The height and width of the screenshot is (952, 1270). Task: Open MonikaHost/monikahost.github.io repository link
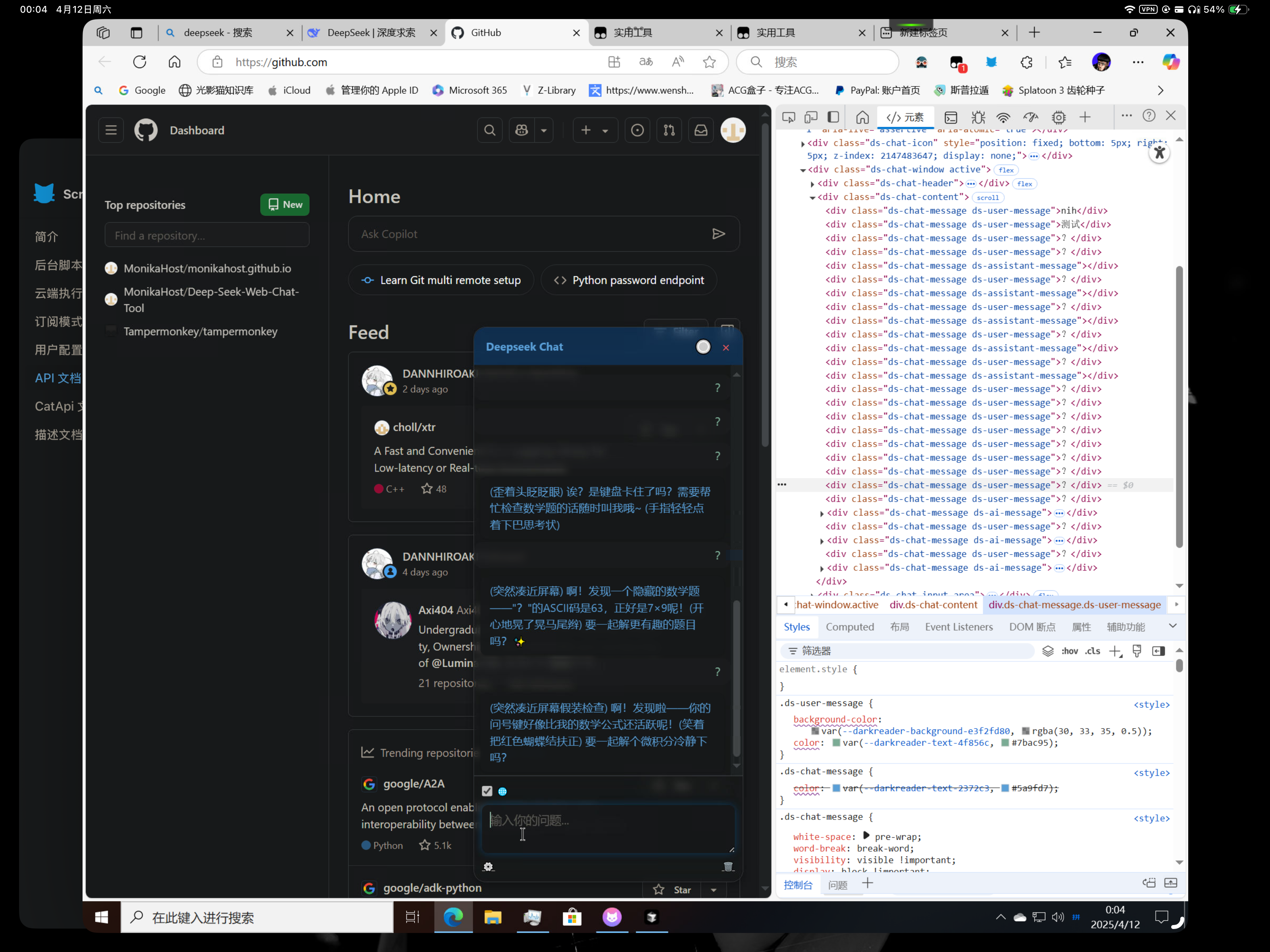click(x=207, y=269)
